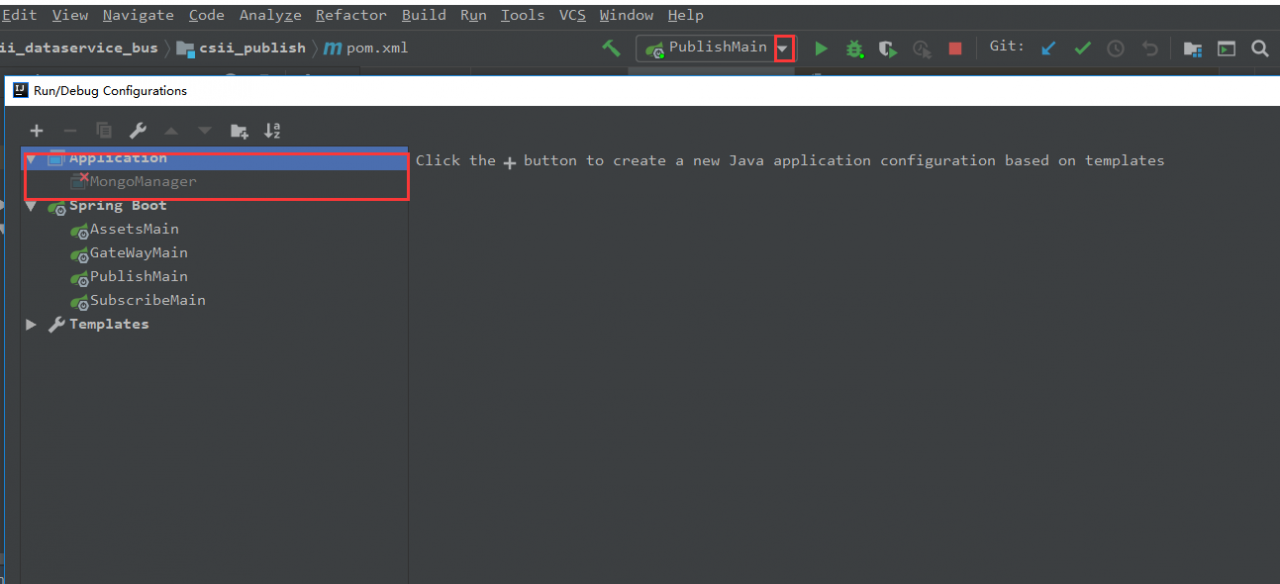Viewport: 1280px width, 584px height.
Task: Show Git history clock icon
Action: [x=1116, y=48]
